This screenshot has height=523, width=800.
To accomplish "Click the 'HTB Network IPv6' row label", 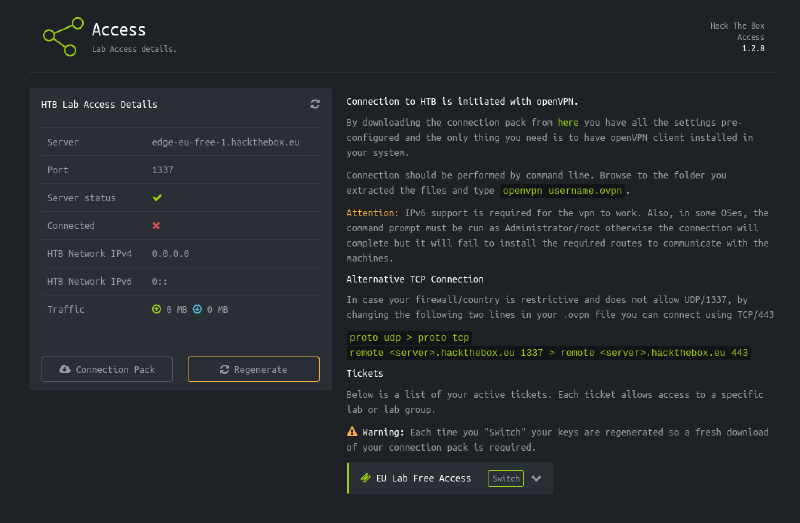I will click(89, 282).
